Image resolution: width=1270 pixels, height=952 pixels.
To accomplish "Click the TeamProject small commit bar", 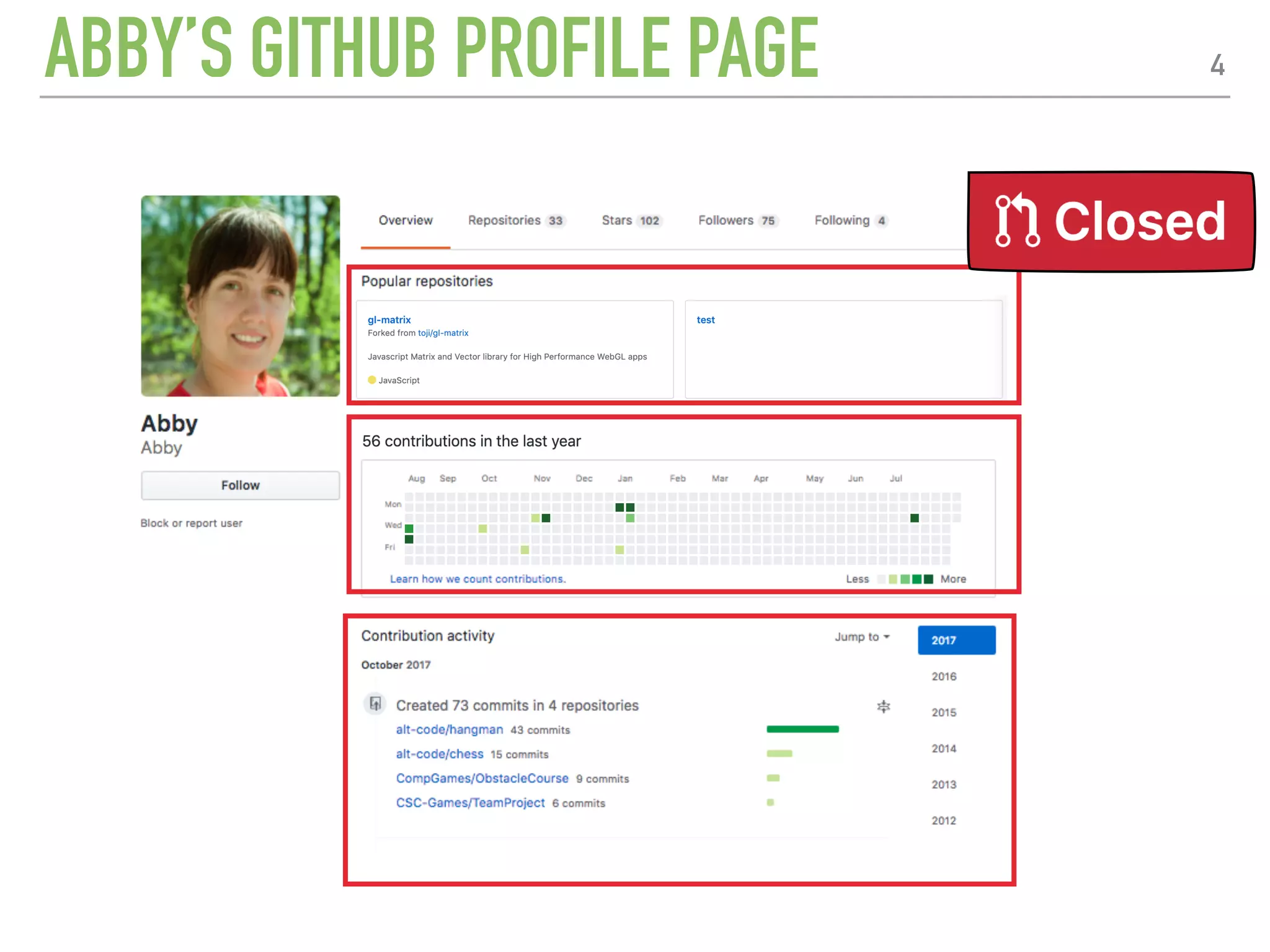I will point(770,802).
